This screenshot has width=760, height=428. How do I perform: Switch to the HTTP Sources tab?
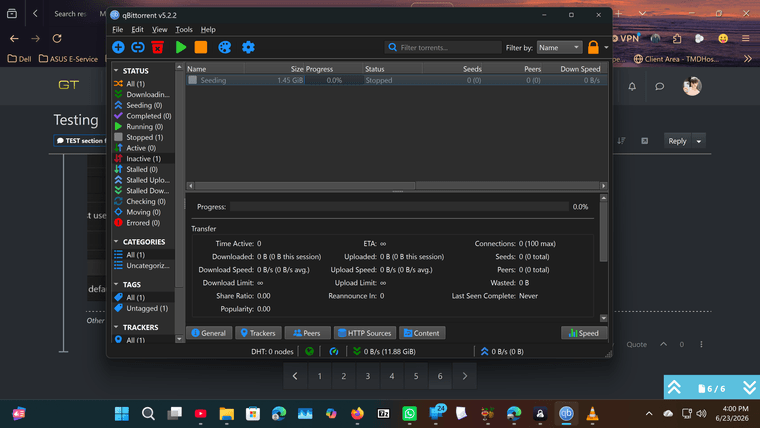coord(364,333)
